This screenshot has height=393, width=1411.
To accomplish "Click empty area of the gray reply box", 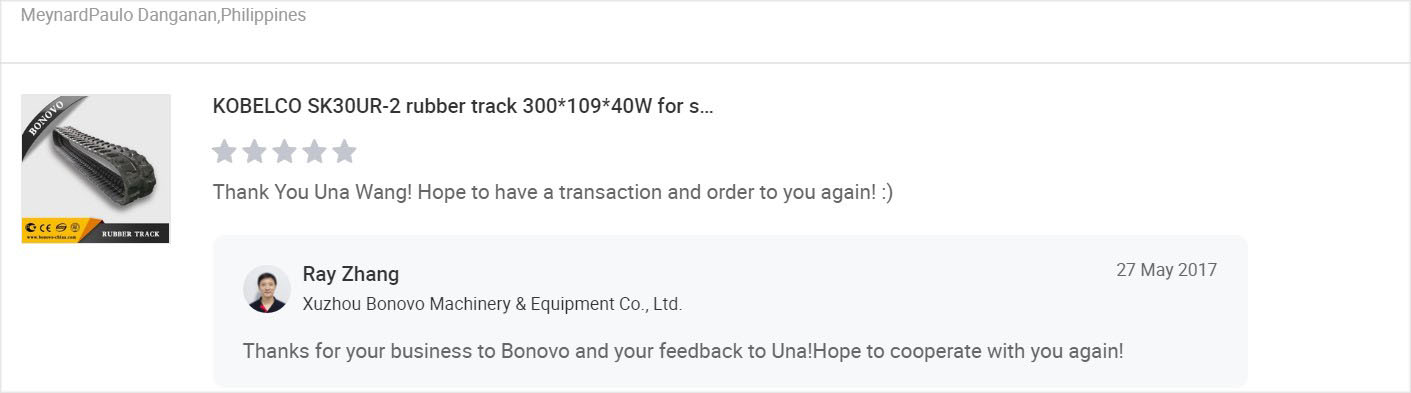I will [x=900, y=300].
